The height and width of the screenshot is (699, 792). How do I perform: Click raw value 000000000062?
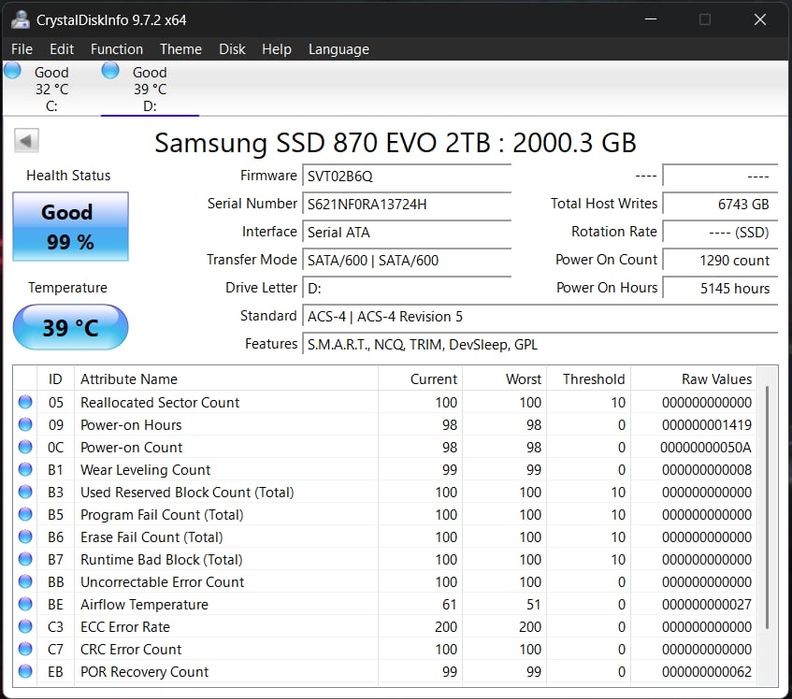pyautogui.click(x=707, y=671)
